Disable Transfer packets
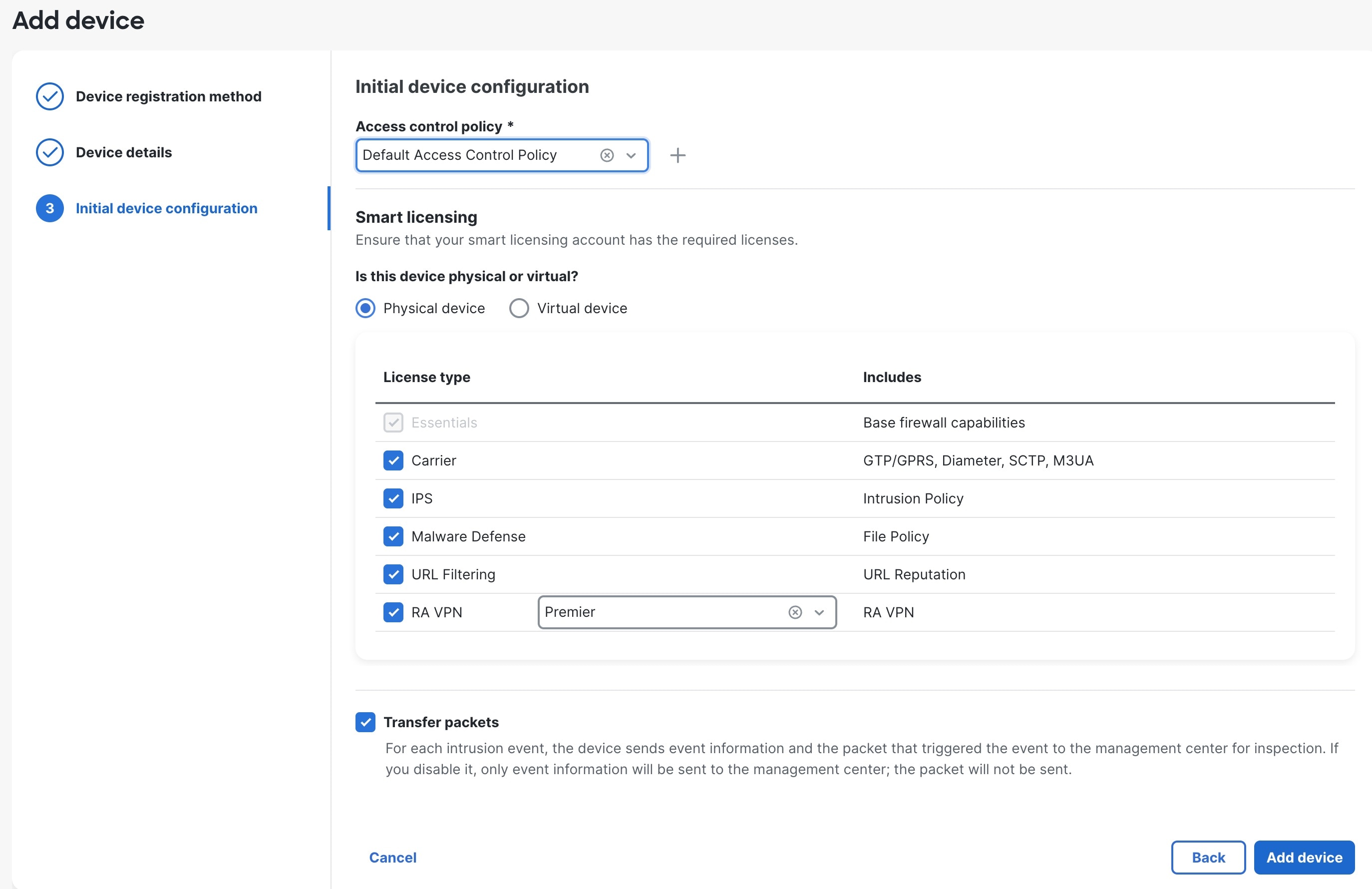The image size is (1372, 889). tap(365, 722)
